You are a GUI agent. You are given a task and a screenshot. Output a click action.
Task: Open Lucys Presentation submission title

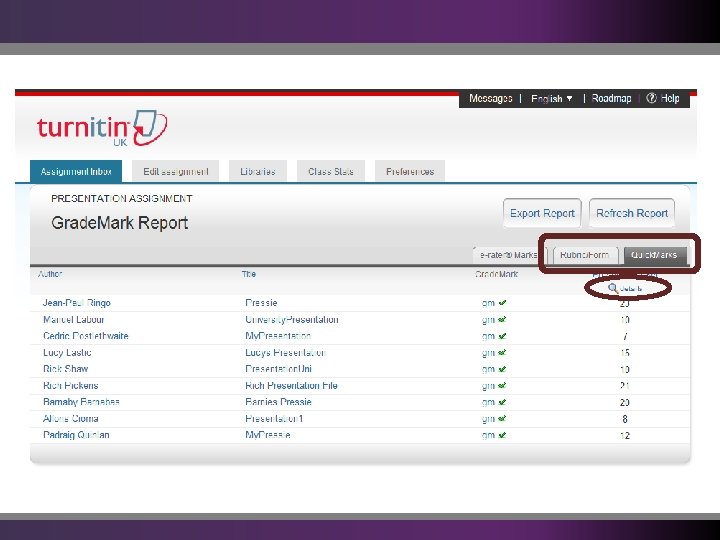[285, 352]
